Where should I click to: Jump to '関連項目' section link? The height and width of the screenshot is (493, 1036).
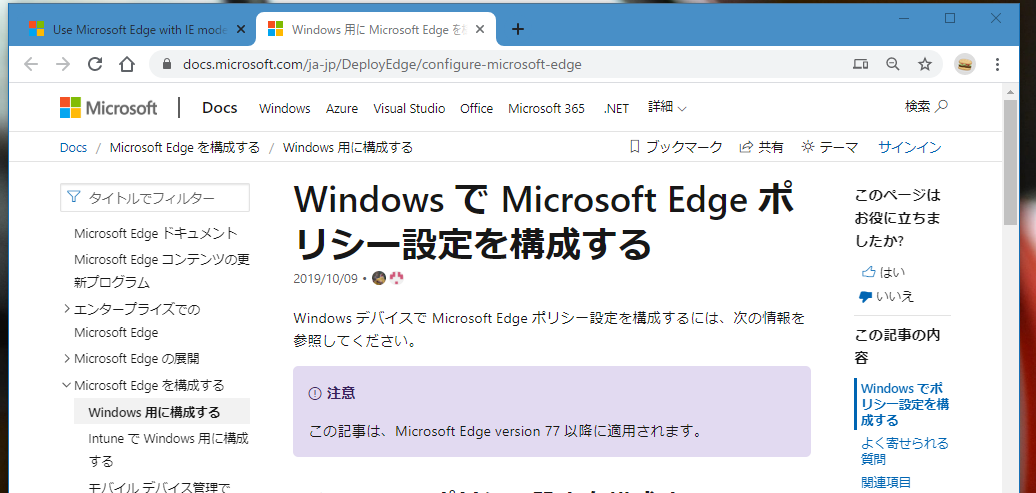tap(886, 482)
